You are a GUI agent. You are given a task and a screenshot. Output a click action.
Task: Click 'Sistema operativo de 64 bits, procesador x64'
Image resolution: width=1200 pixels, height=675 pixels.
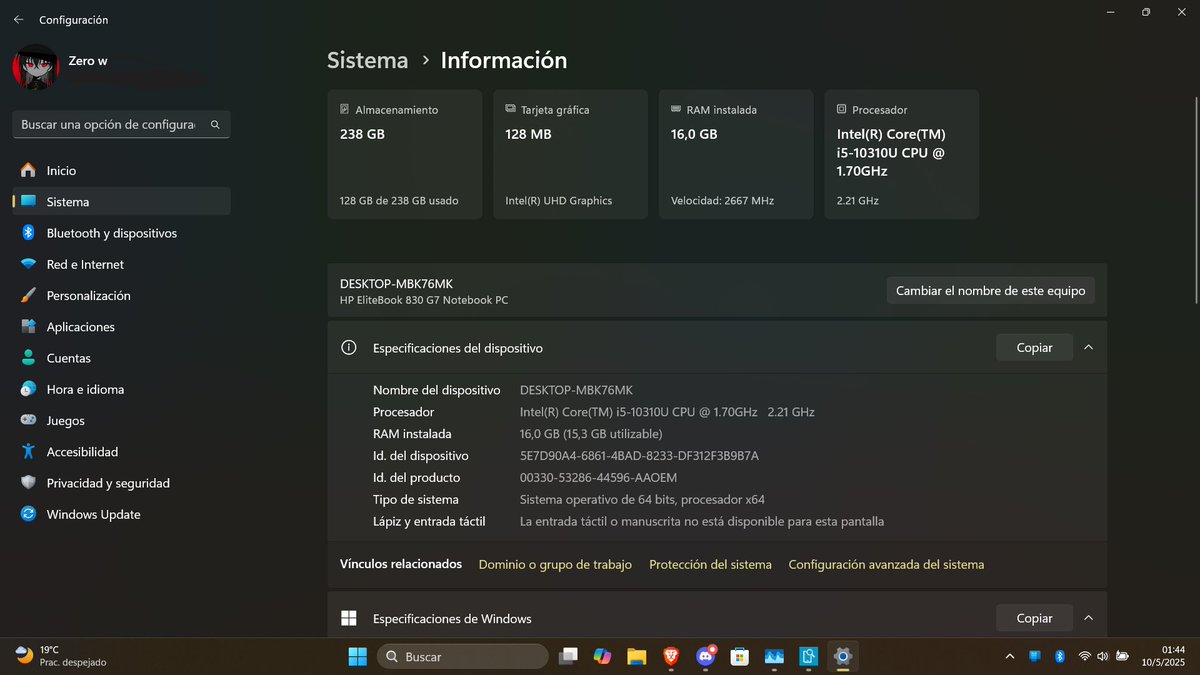pos(642,500)
